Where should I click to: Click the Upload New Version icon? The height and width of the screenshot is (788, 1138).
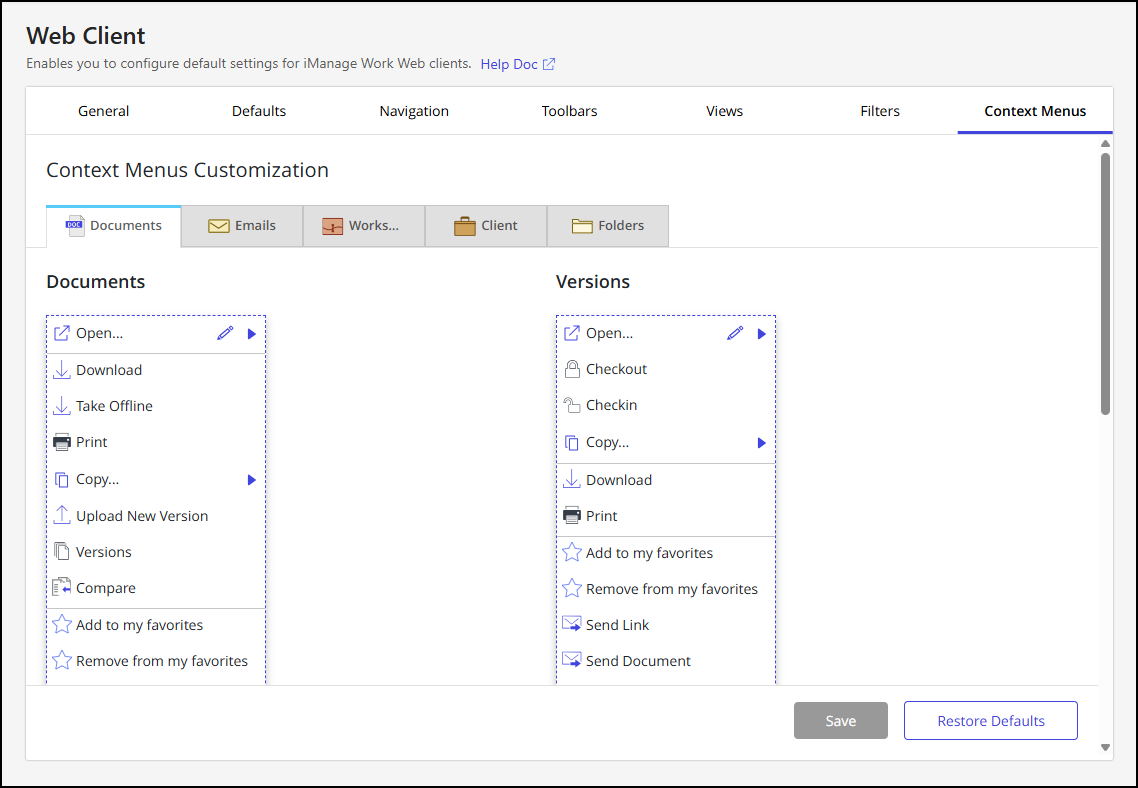(60, 515)
